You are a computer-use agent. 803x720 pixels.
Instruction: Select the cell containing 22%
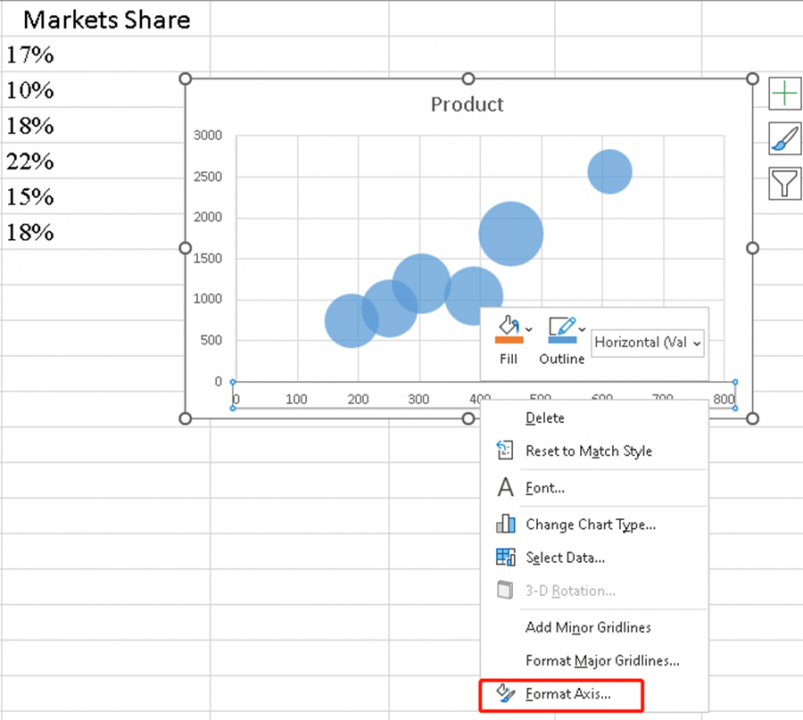pyautogui.click(x=93, y=161)
